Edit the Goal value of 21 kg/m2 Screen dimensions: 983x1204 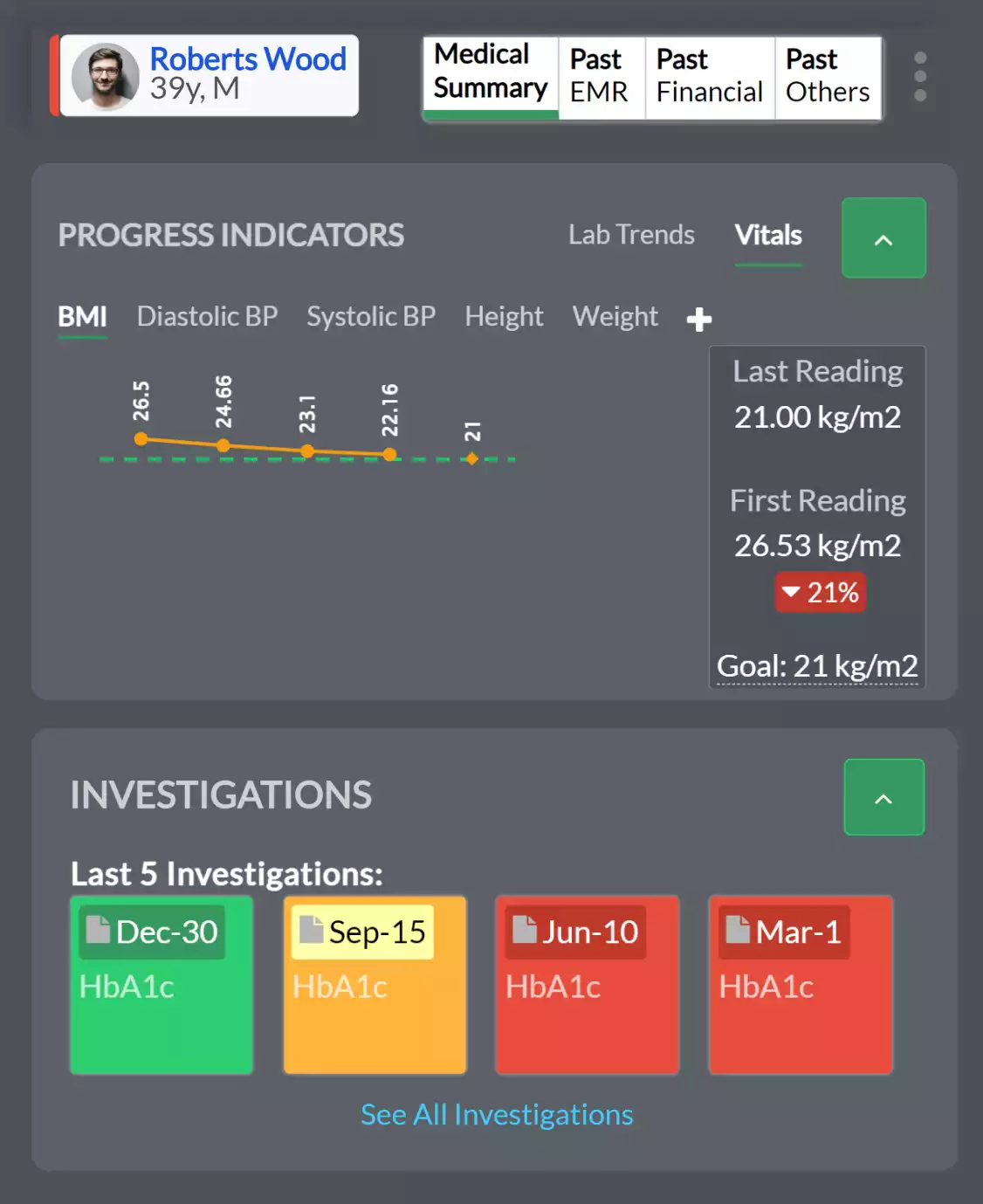point(816,664)
